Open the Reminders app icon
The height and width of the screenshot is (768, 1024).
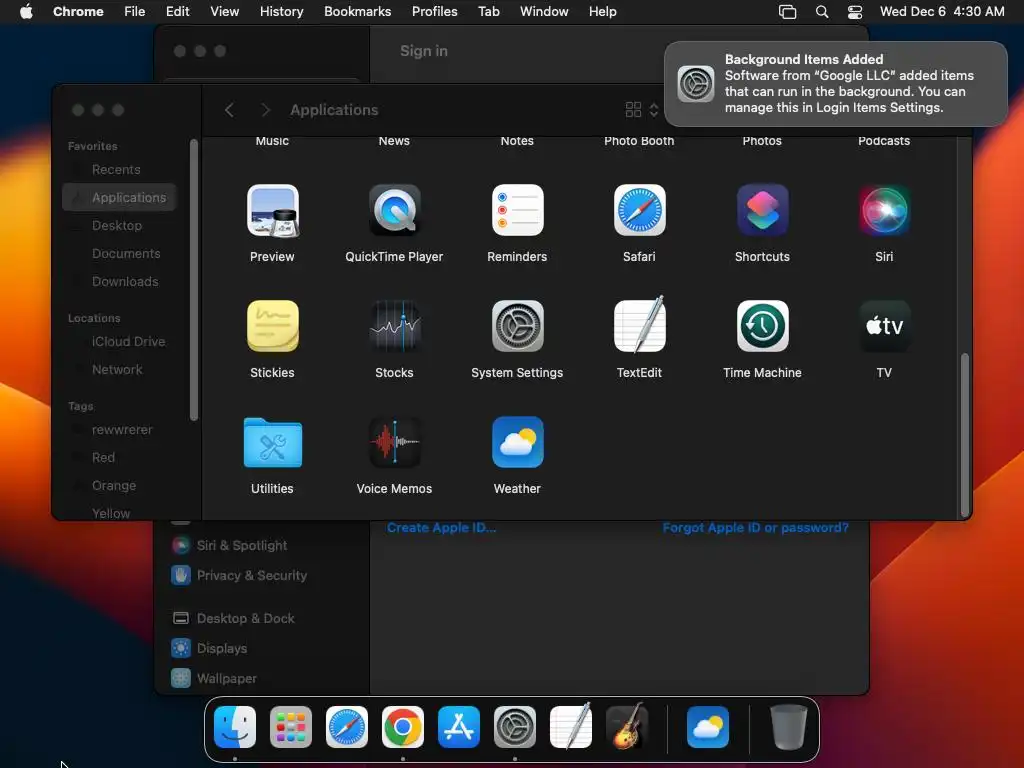click(x=517, y=210)
